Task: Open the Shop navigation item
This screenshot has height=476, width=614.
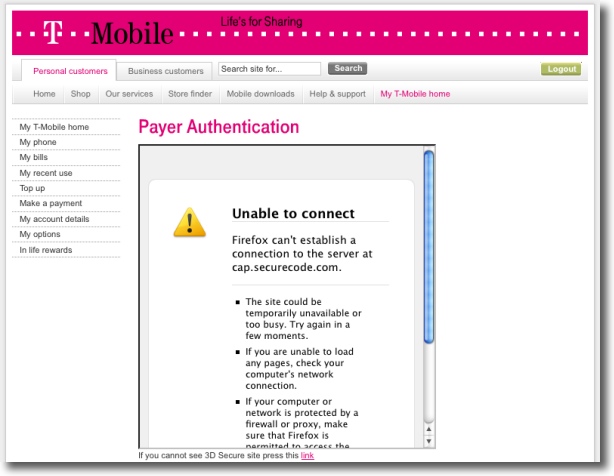Action: (80, 94)
